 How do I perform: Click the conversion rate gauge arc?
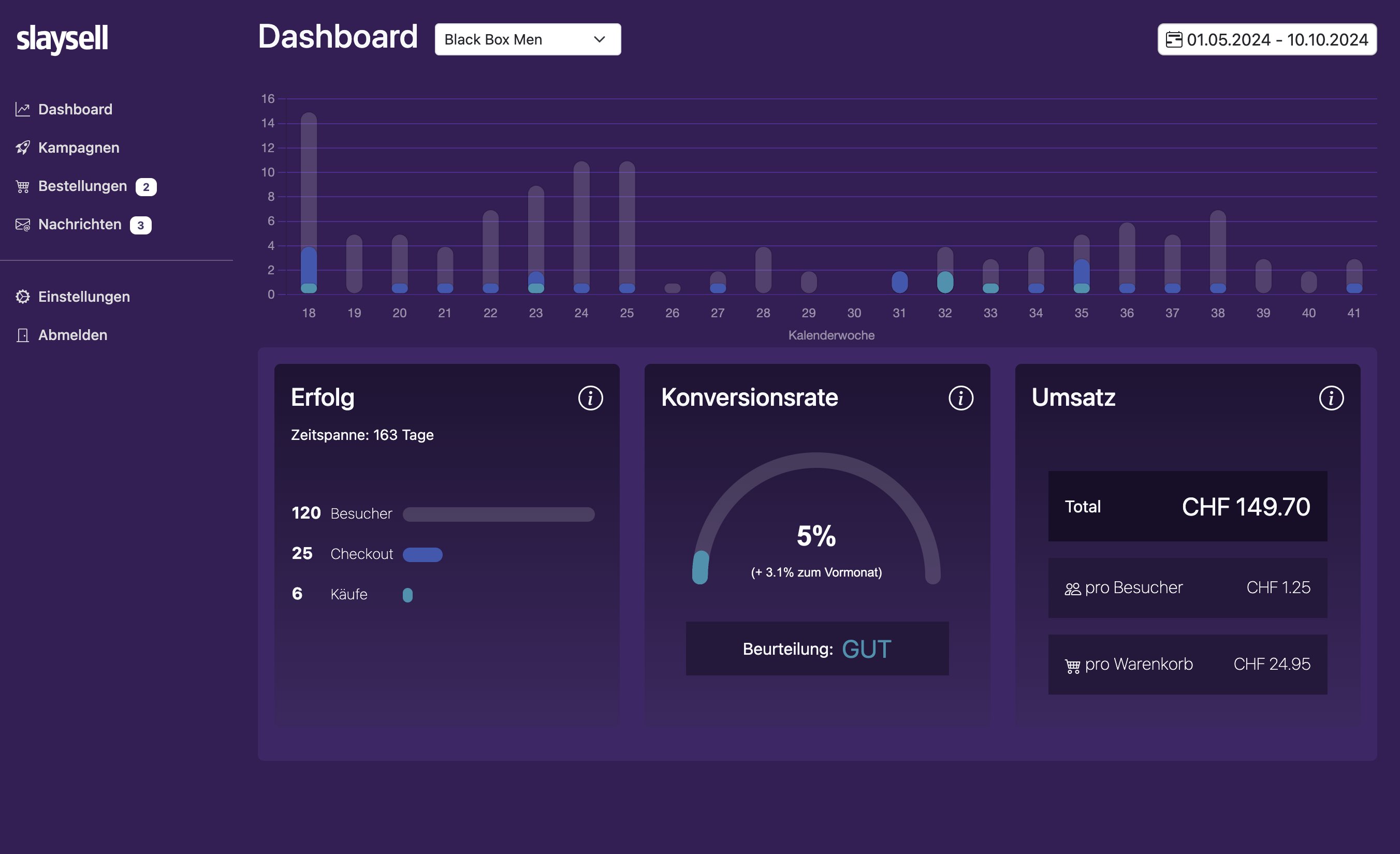tap(816, 461)
